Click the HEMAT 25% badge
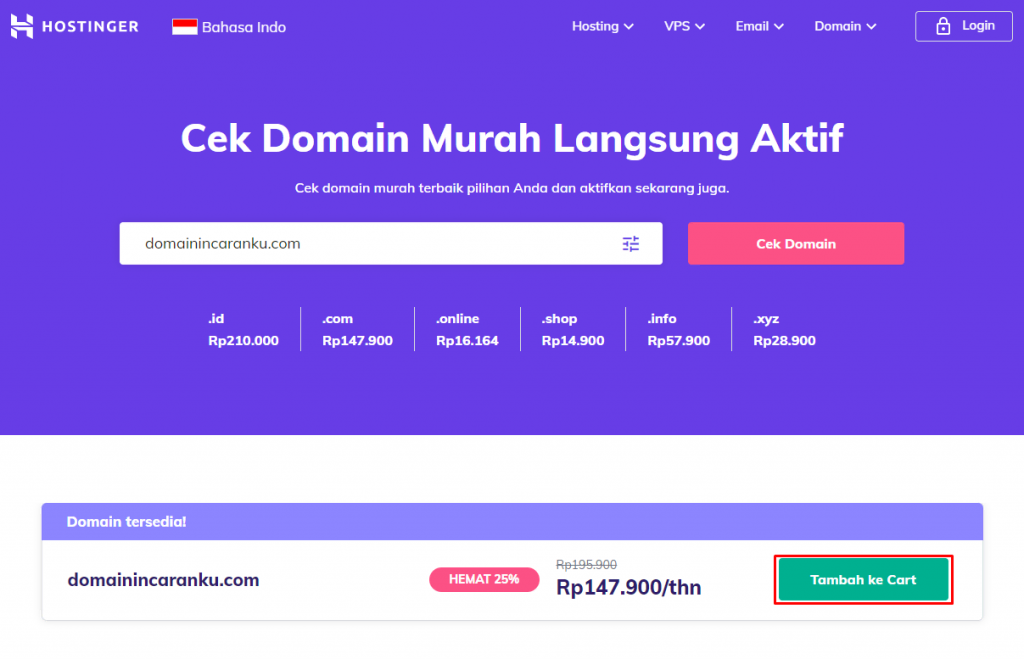 click(484, 579)
